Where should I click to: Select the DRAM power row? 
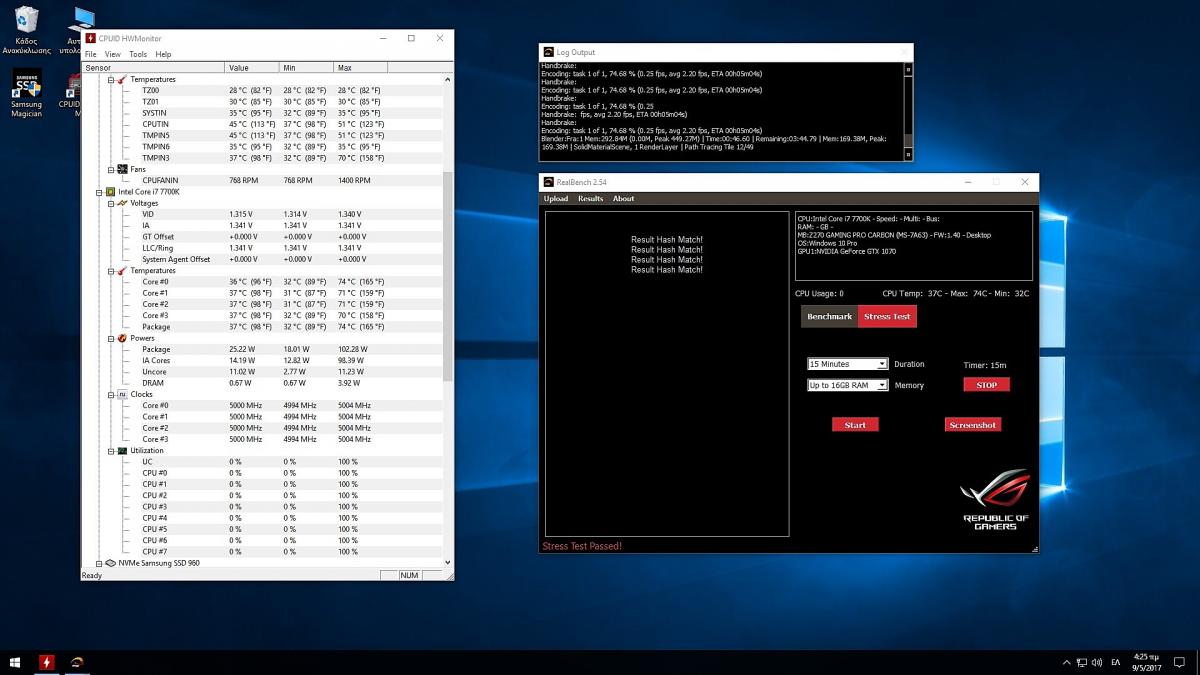point(262,383)
